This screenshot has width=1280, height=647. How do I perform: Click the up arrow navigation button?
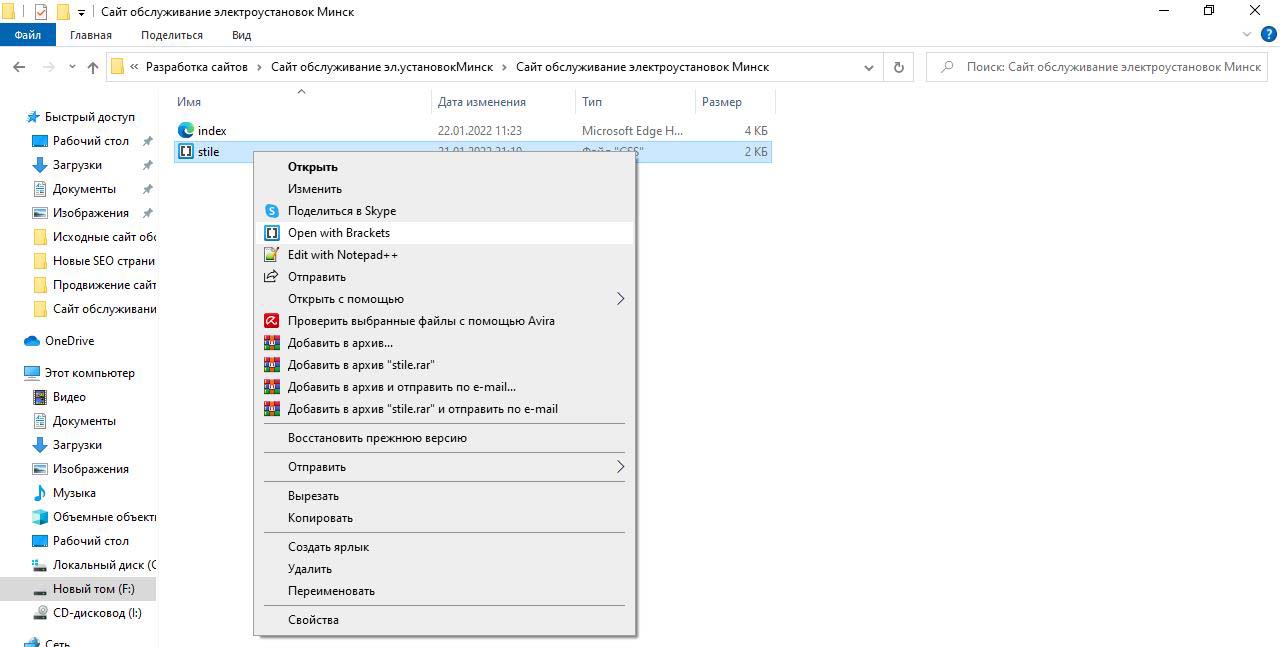(x=93, y=67)
